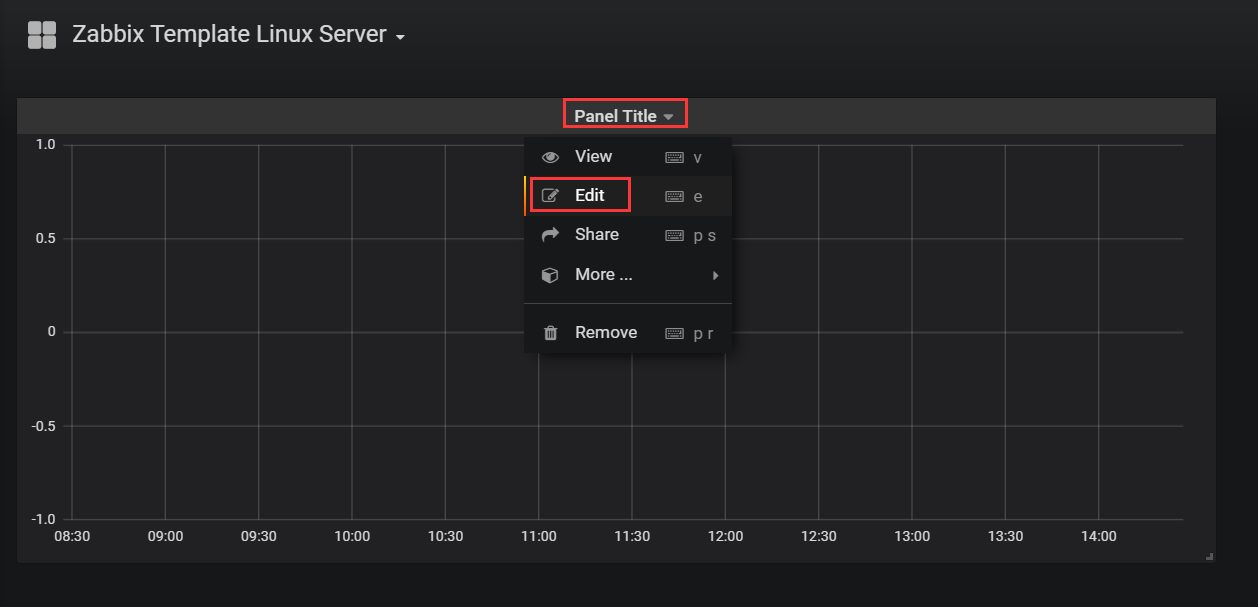Click the 1.0 y-axis label
Viewport: 1258px width, 607px height.
pos(45,145)
